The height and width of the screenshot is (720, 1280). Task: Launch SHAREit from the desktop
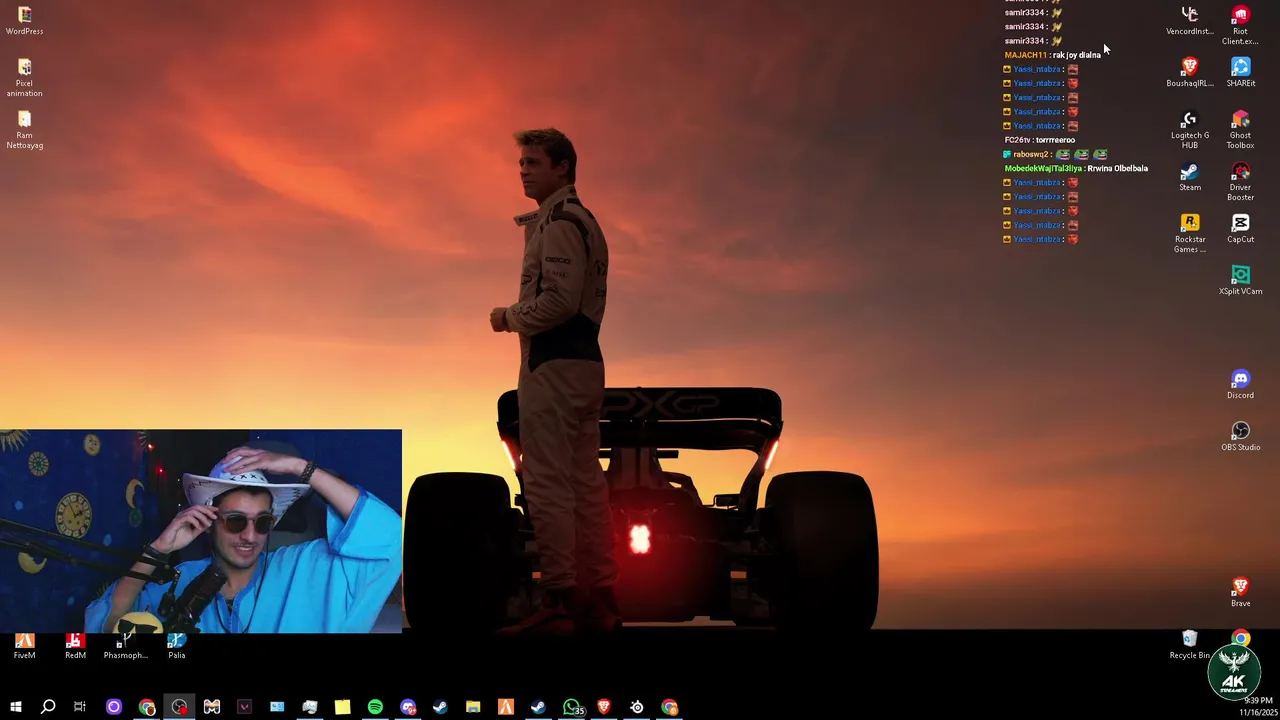[x=1240, y=73]
